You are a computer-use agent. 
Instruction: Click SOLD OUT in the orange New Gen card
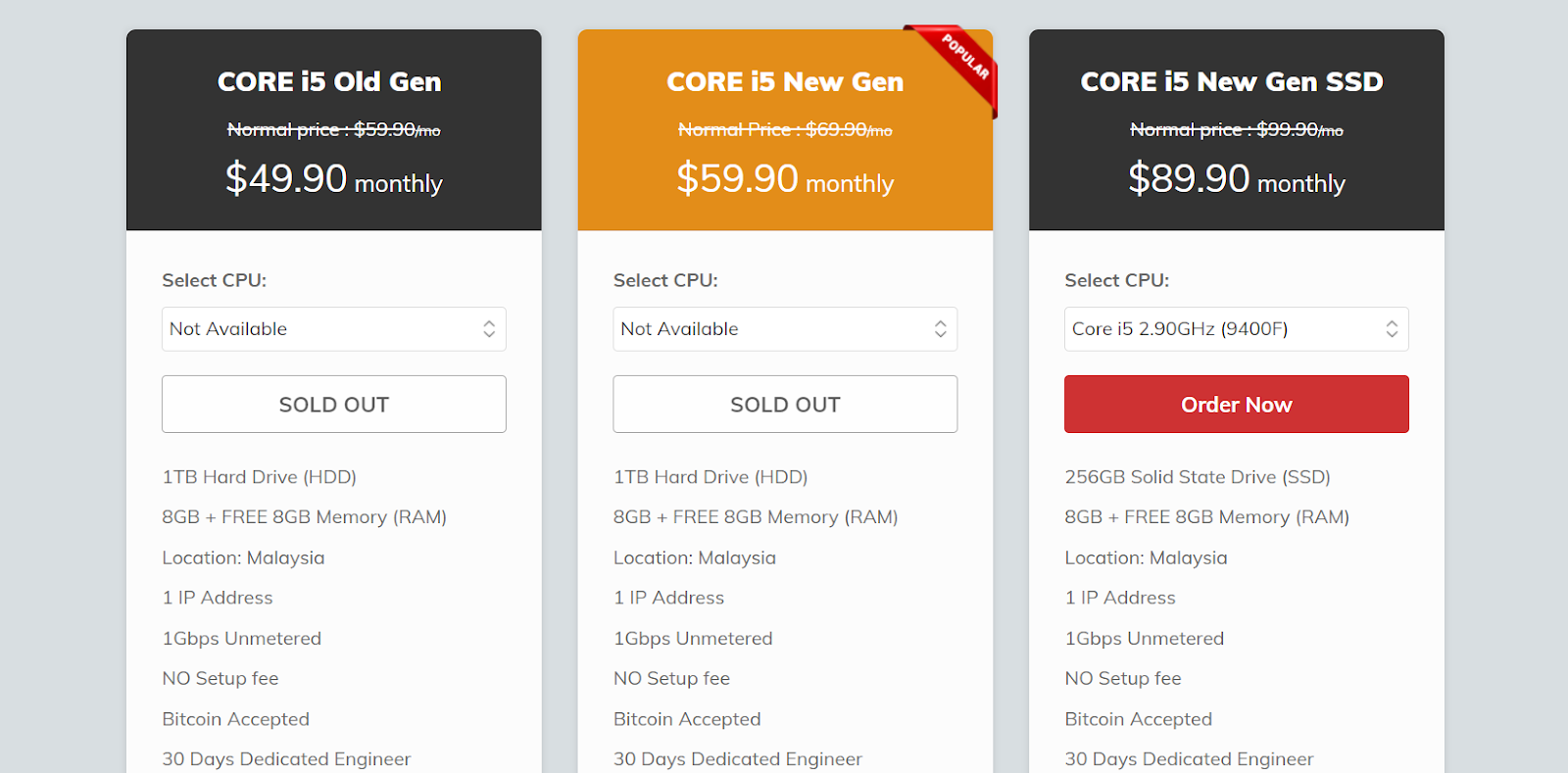click(784, 405)
